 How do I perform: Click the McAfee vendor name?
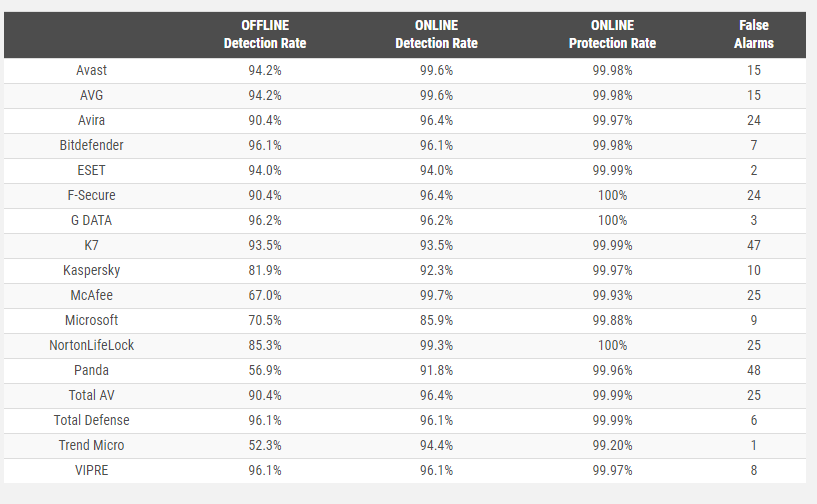(91, 296)
